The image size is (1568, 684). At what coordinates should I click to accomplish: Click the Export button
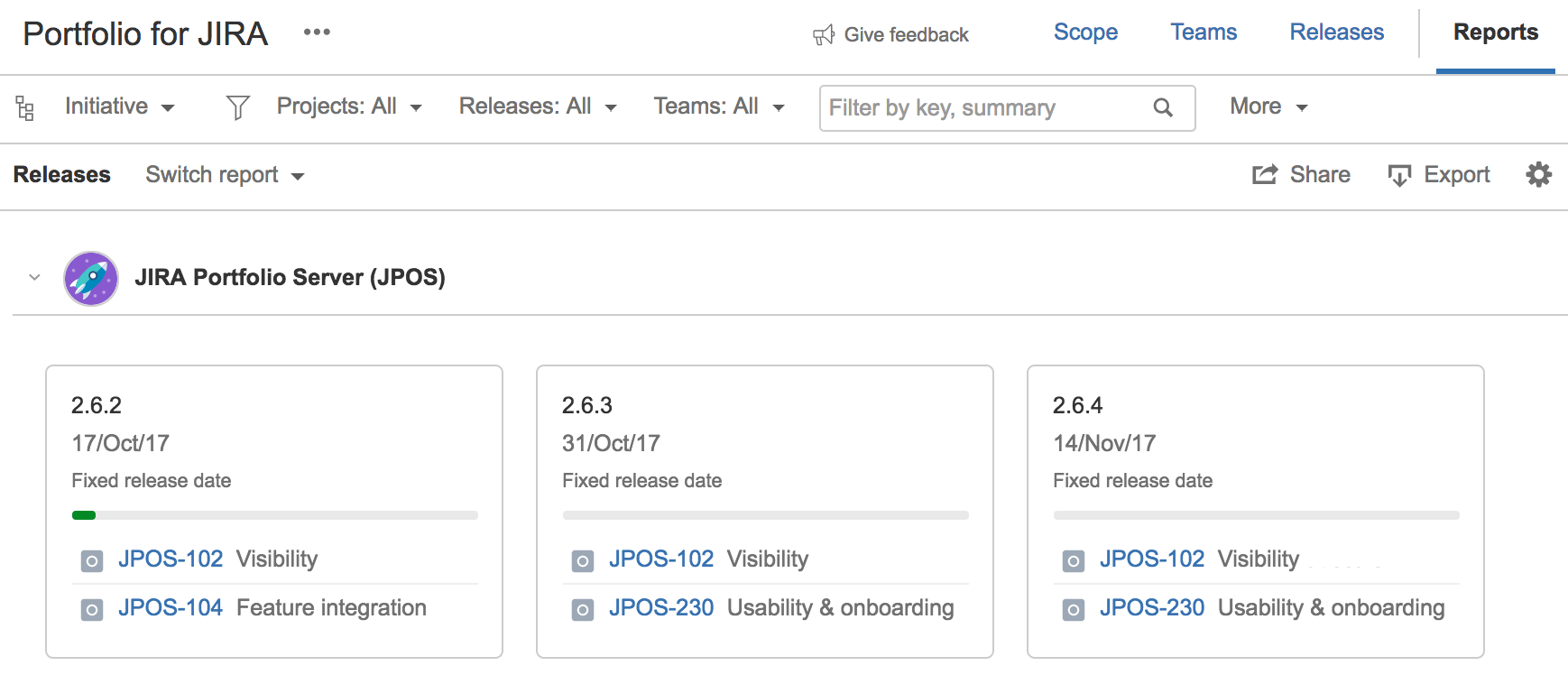[x=1438, y=174]
